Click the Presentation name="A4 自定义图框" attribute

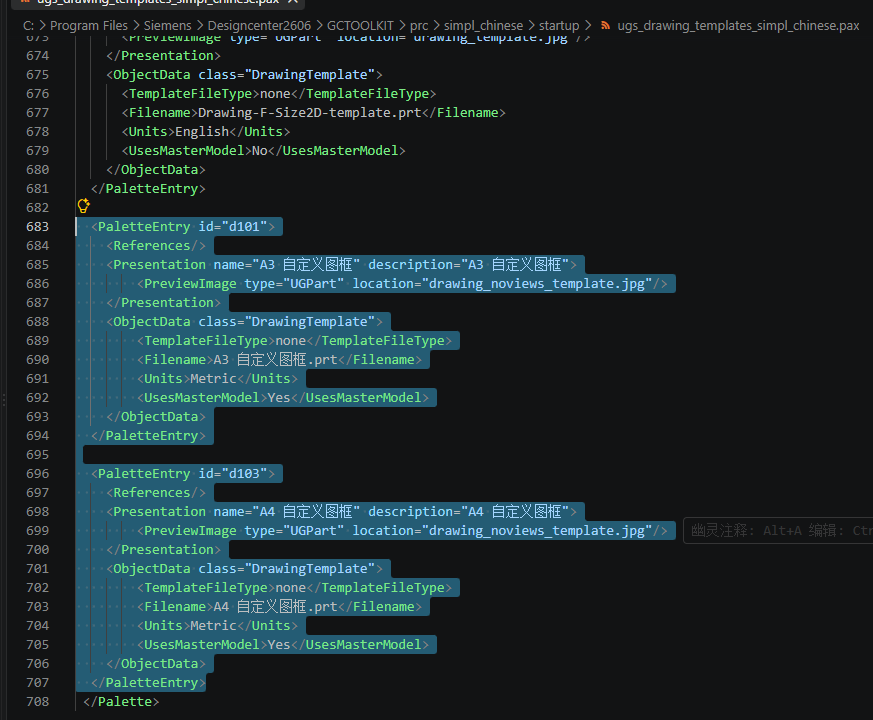point(287,512)
